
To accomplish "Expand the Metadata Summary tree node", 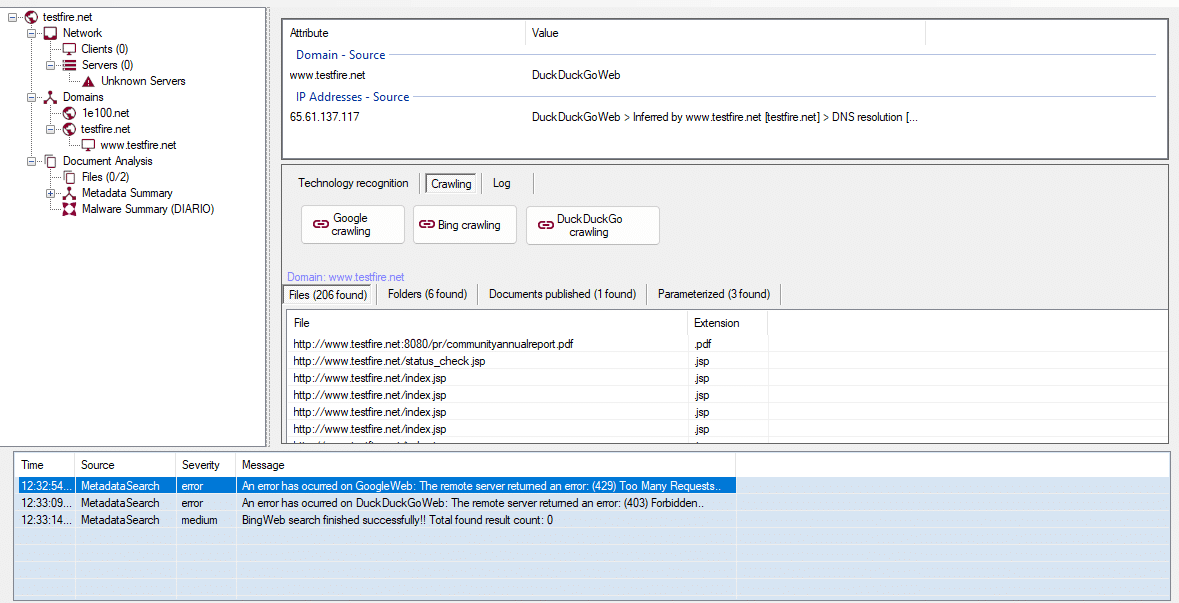I will (x=50, y=193).
